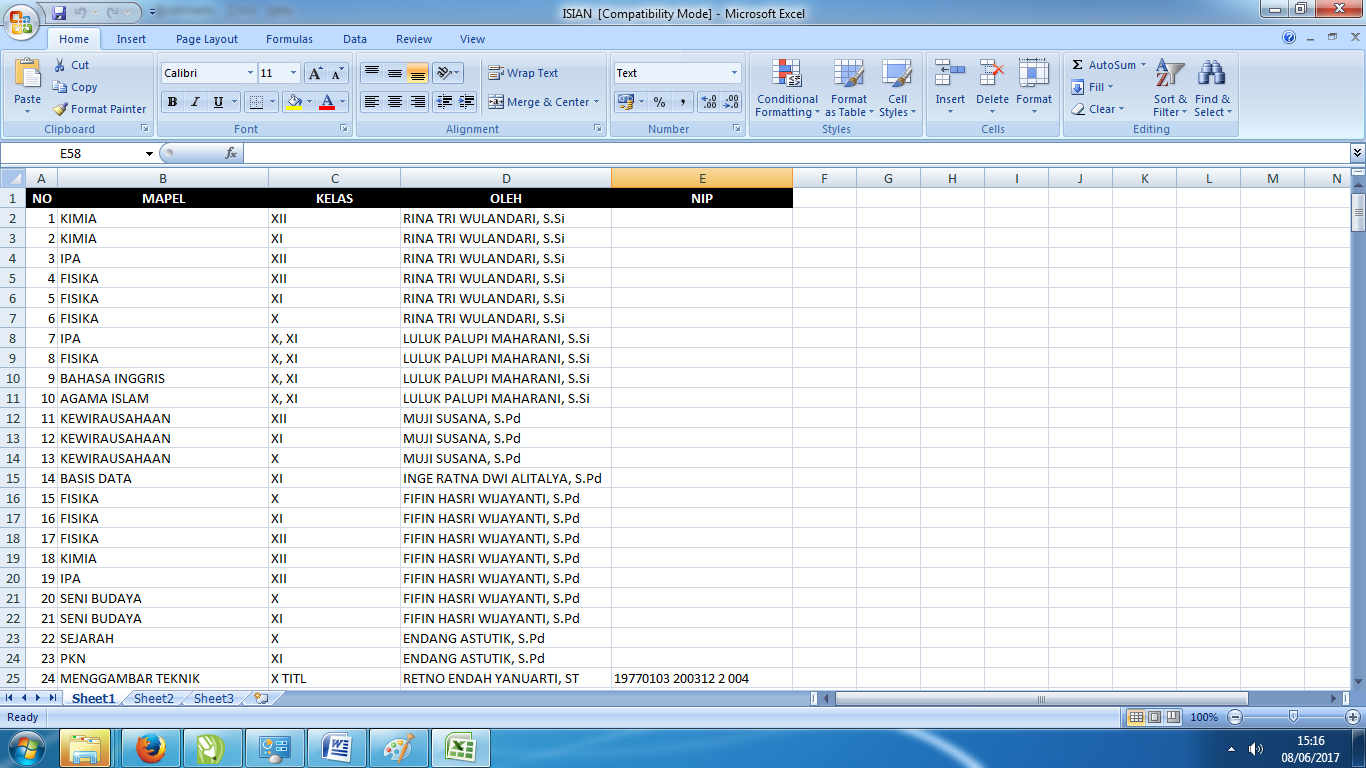The width and height of the screenshot is (1366, 768).
Task: Click the Center align icon
Action: tap(395, 102)
